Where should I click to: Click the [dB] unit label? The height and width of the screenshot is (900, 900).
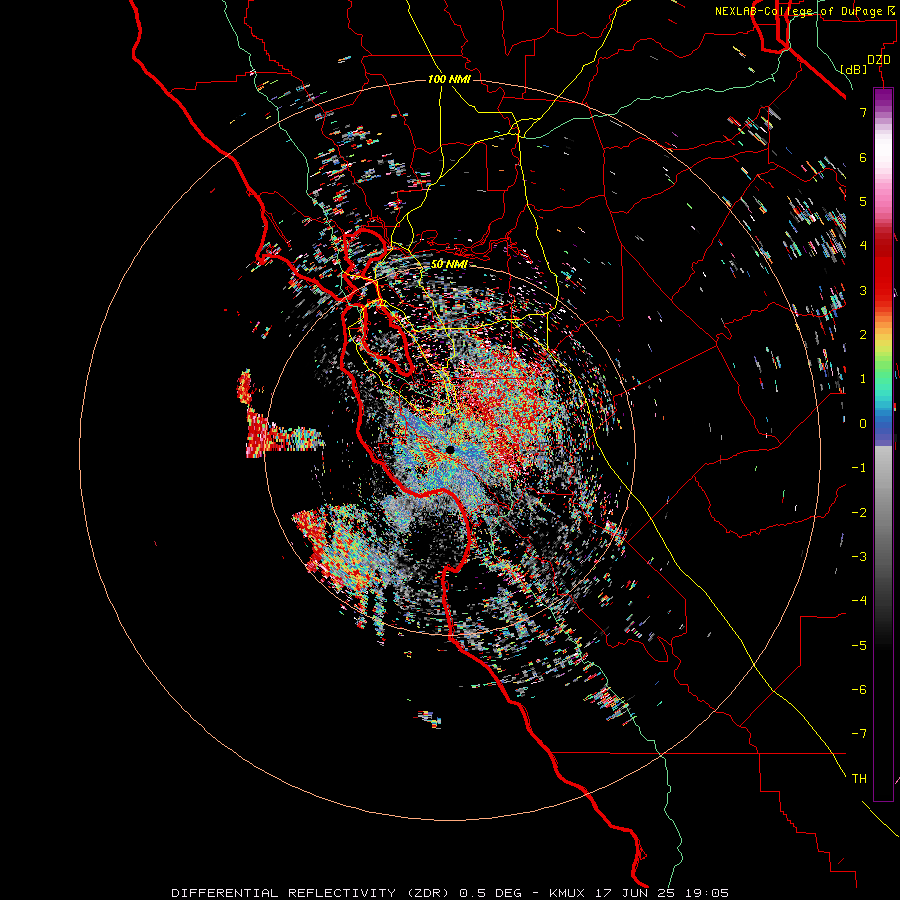pos(853,69)
